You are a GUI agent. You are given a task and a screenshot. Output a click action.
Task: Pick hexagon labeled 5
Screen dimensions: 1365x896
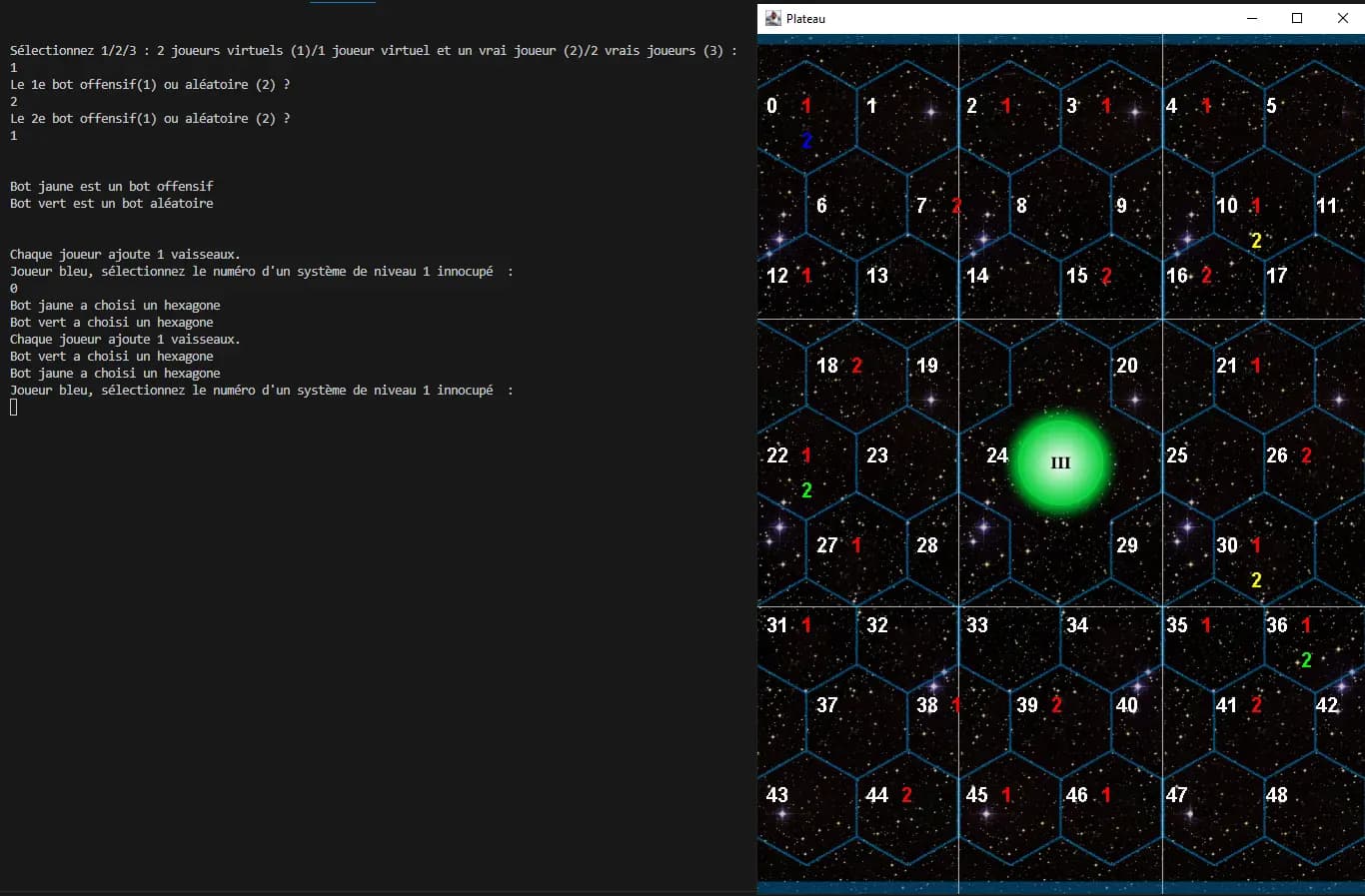[x=1271, y=106]
